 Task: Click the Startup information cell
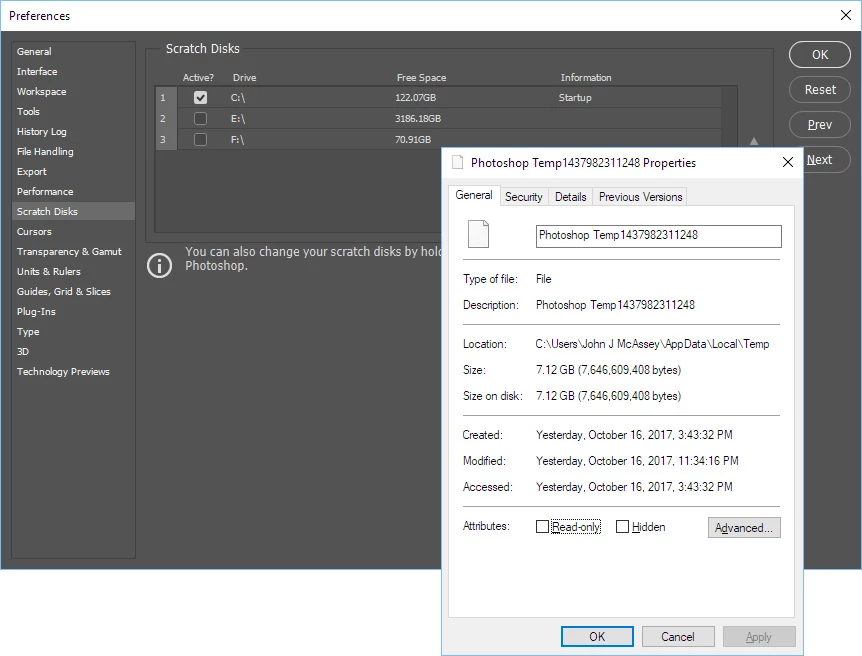[575, 97]
